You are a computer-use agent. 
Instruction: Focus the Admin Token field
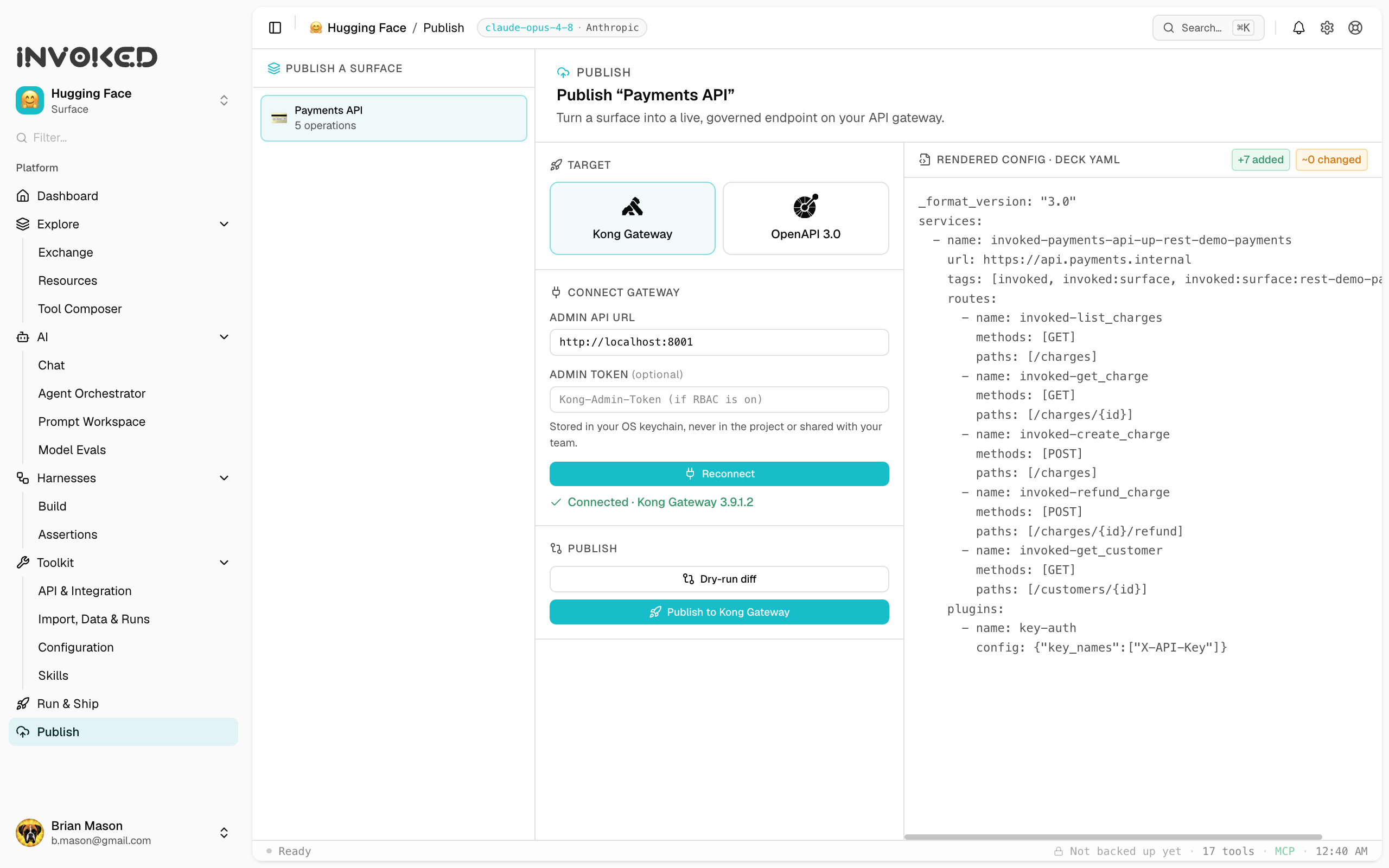pos(718,400)
